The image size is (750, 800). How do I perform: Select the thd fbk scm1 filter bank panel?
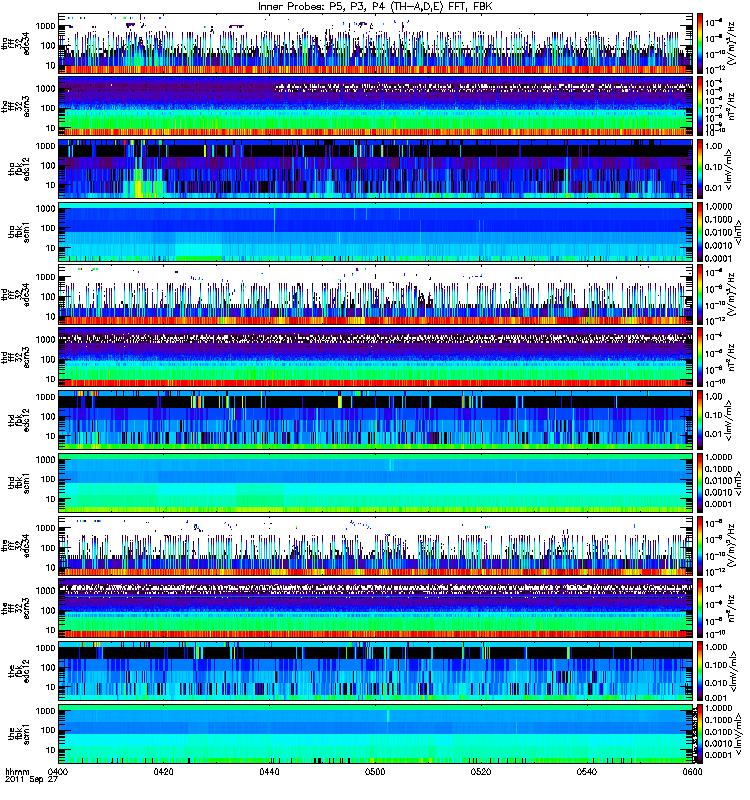[x=376, y=483]
